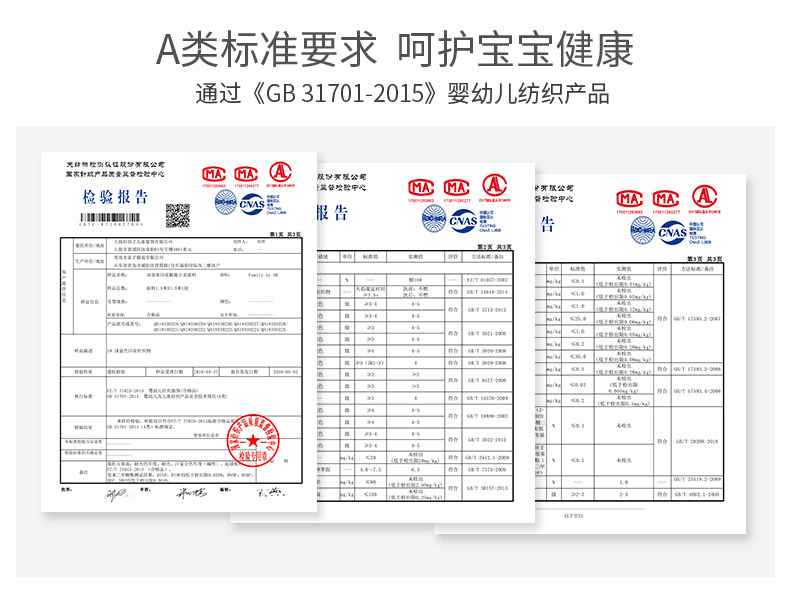The width and height of the screenshot is (790, 602).
Task: Click the subtitle mentioning GB 31701-2015
Action: [x=402, y=94]
